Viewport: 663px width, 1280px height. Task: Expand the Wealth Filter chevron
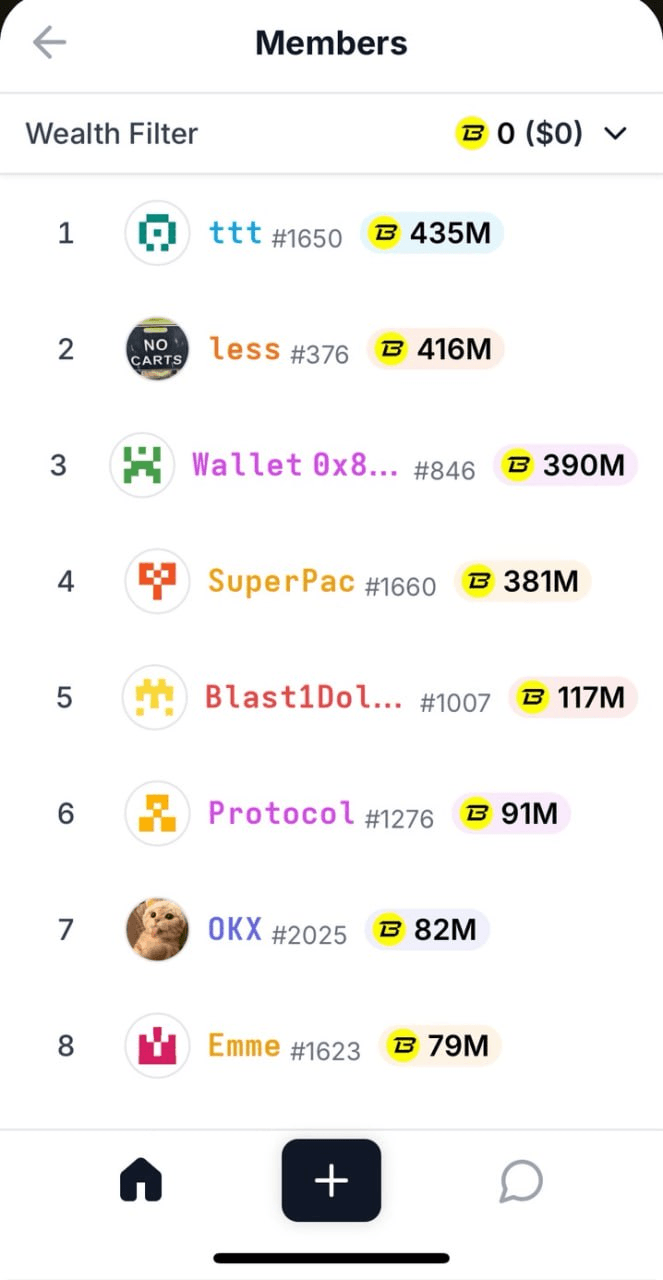(x=617, y=133)
